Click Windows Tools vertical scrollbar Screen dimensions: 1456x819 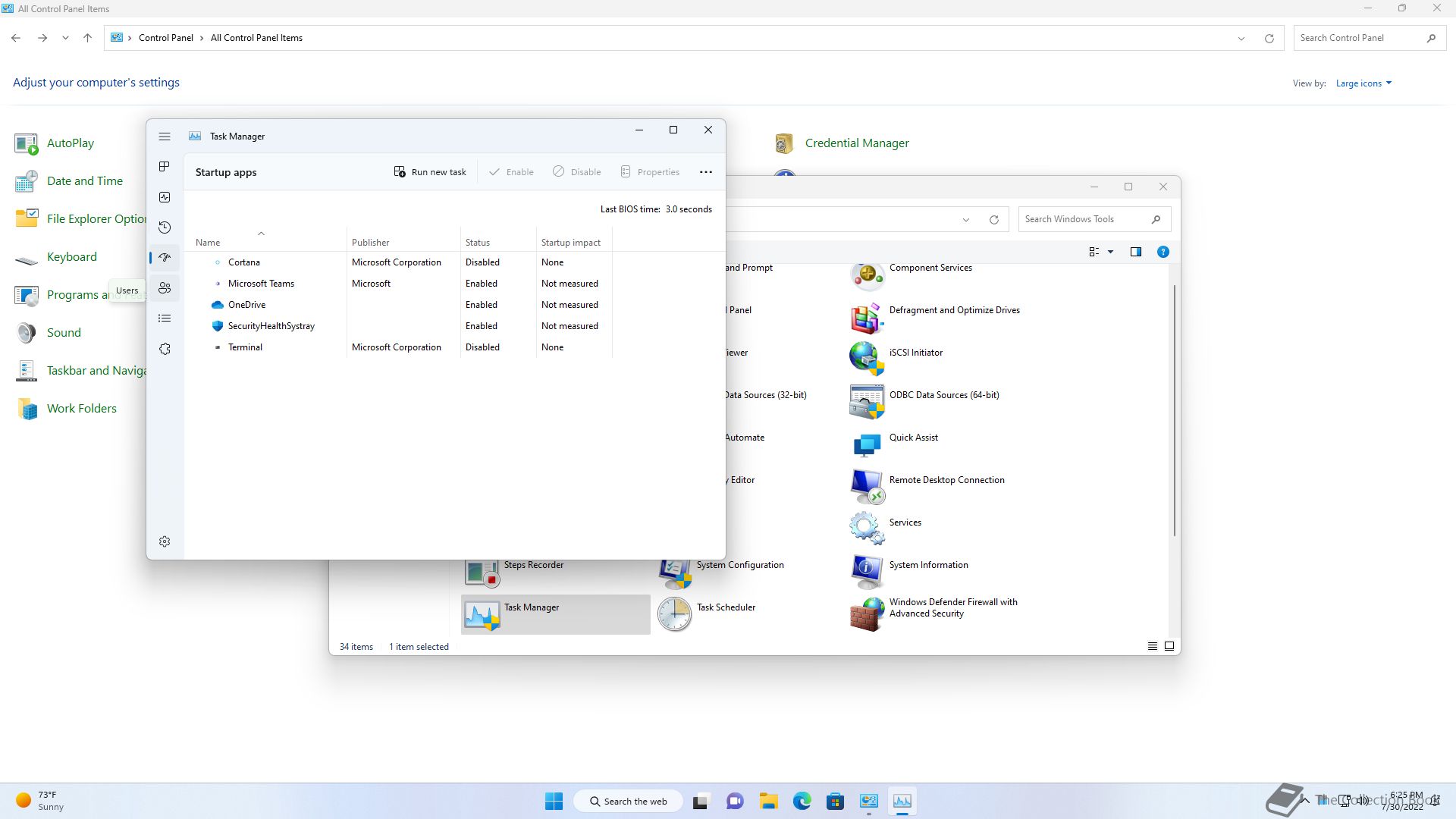coord(1175,411)
